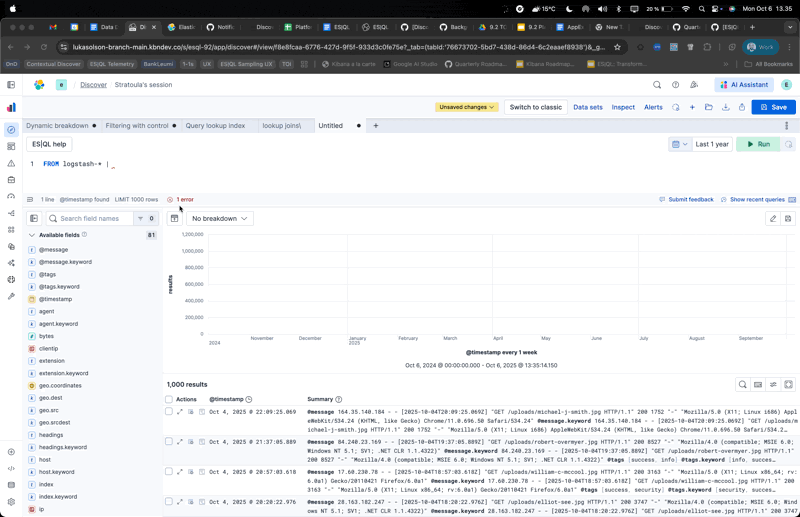Toggle the select all rows checkbox
The image size is (800, 517).
169,399
